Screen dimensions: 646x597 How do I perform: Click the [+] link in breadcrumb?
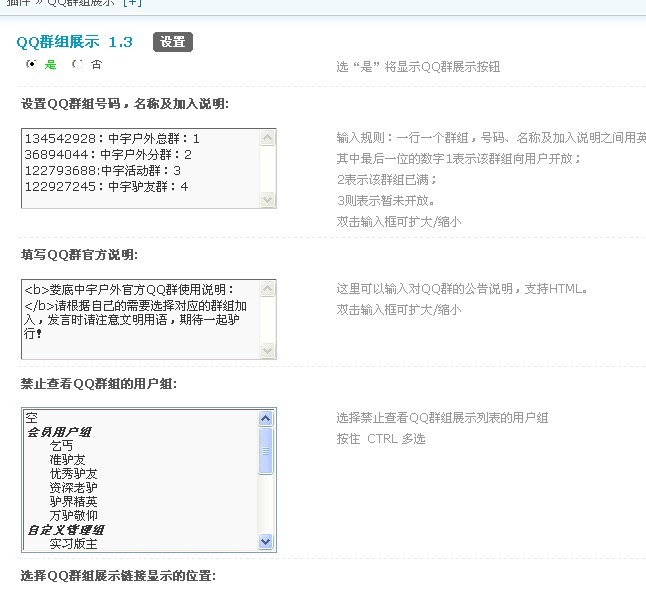pyautogui.click(x=132, y=3)
